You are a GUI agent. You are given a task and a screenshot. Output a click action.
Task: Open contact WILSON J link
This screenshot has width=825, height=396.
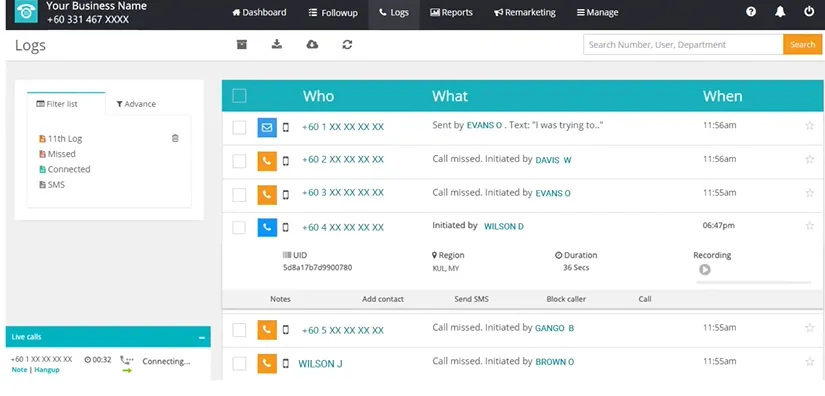pyautogui.click(x=320, y=363)
